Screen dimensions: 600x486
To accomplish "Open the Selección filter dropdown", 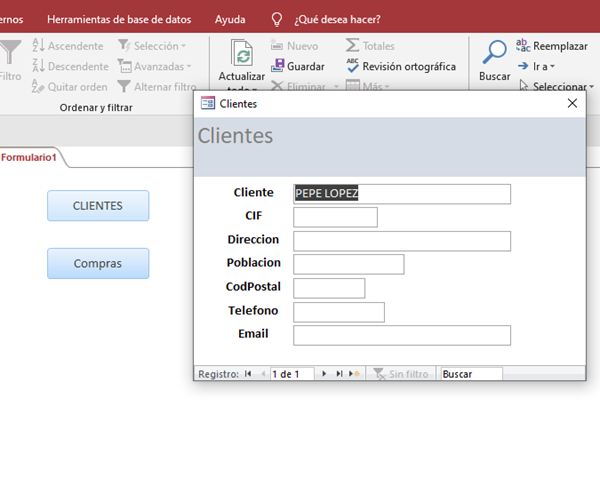I will pyautogui.click(x=152, y=46).
